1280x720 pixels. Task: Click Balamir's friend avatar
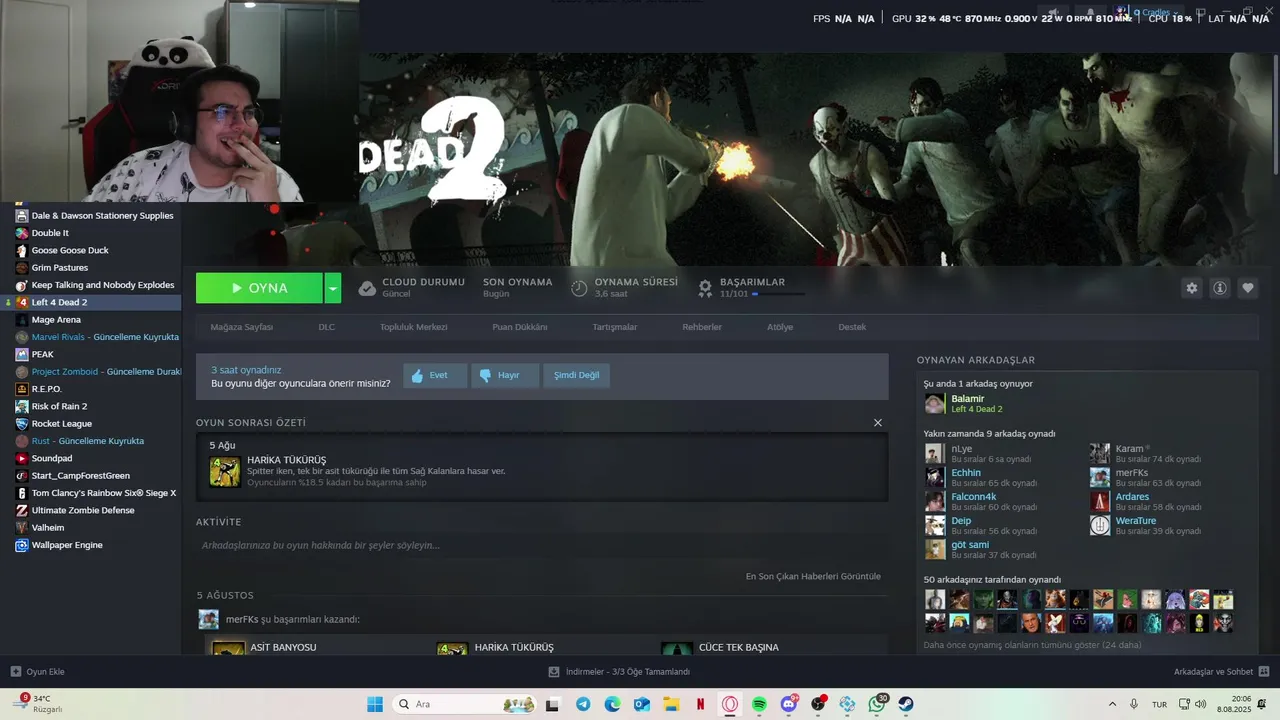click(x=934, y=404)
